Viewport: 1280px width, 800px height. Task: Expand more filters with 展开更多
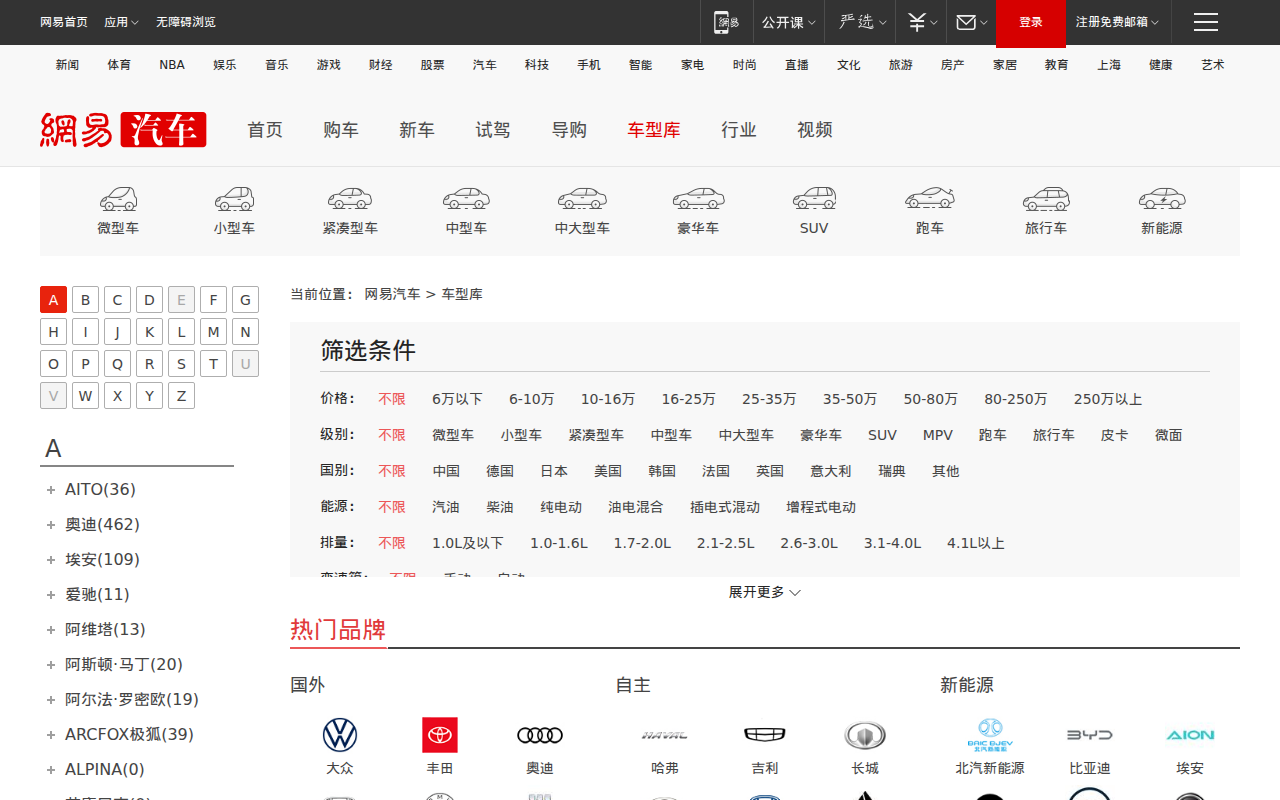point(765,592)
